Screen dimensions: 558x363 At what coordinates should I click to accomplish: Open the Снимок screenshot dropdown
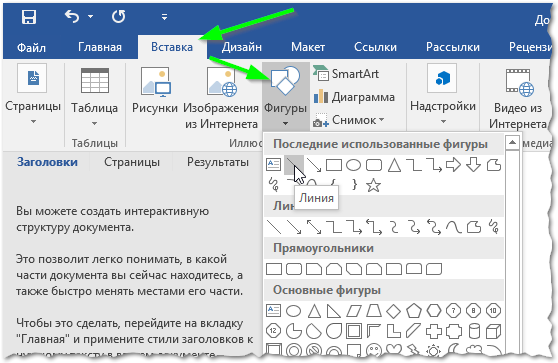(x=349, y=120)
